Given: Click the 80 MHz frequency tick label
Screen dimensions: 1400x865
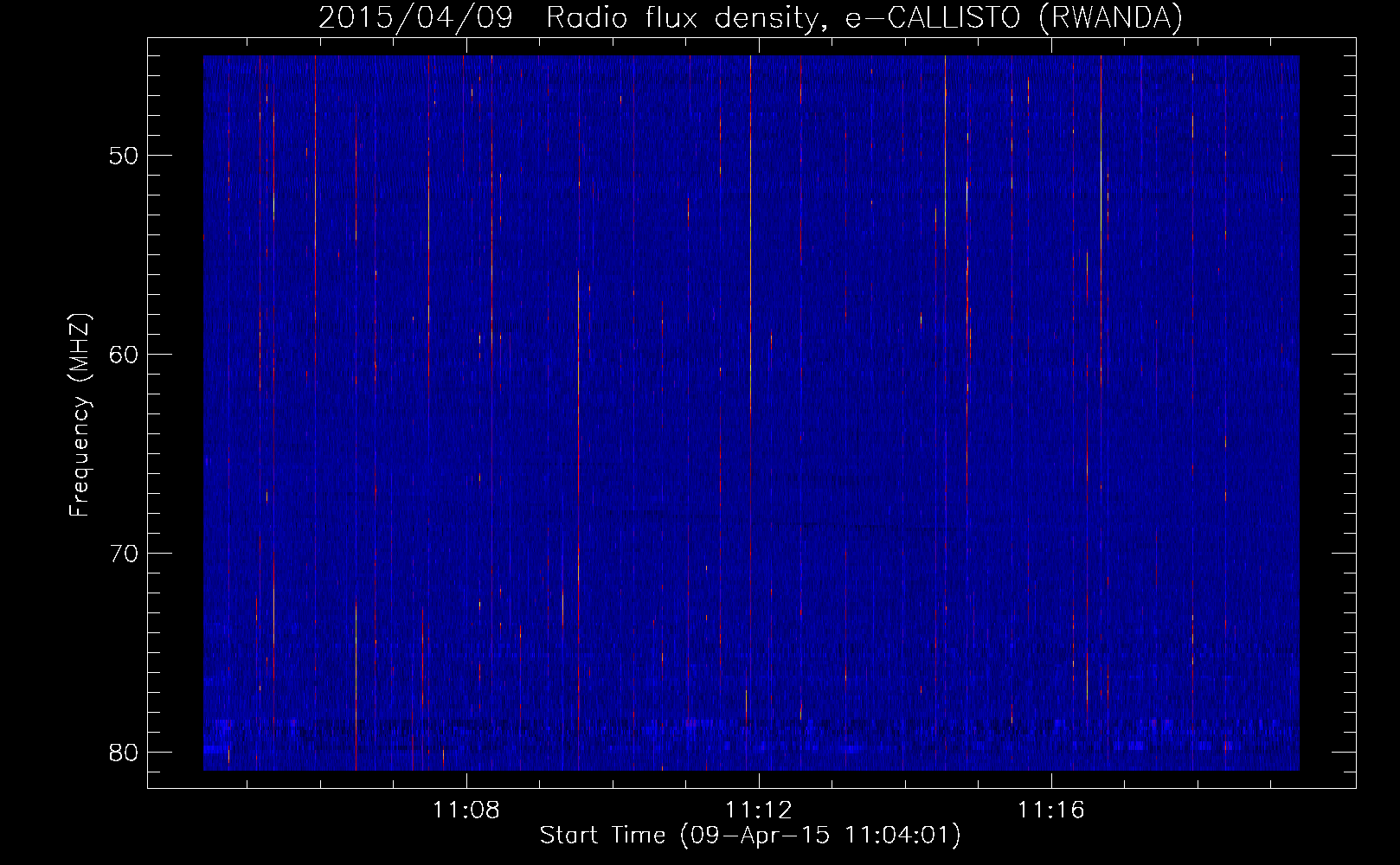Looking at the screenshot, I should click(124, 753).
